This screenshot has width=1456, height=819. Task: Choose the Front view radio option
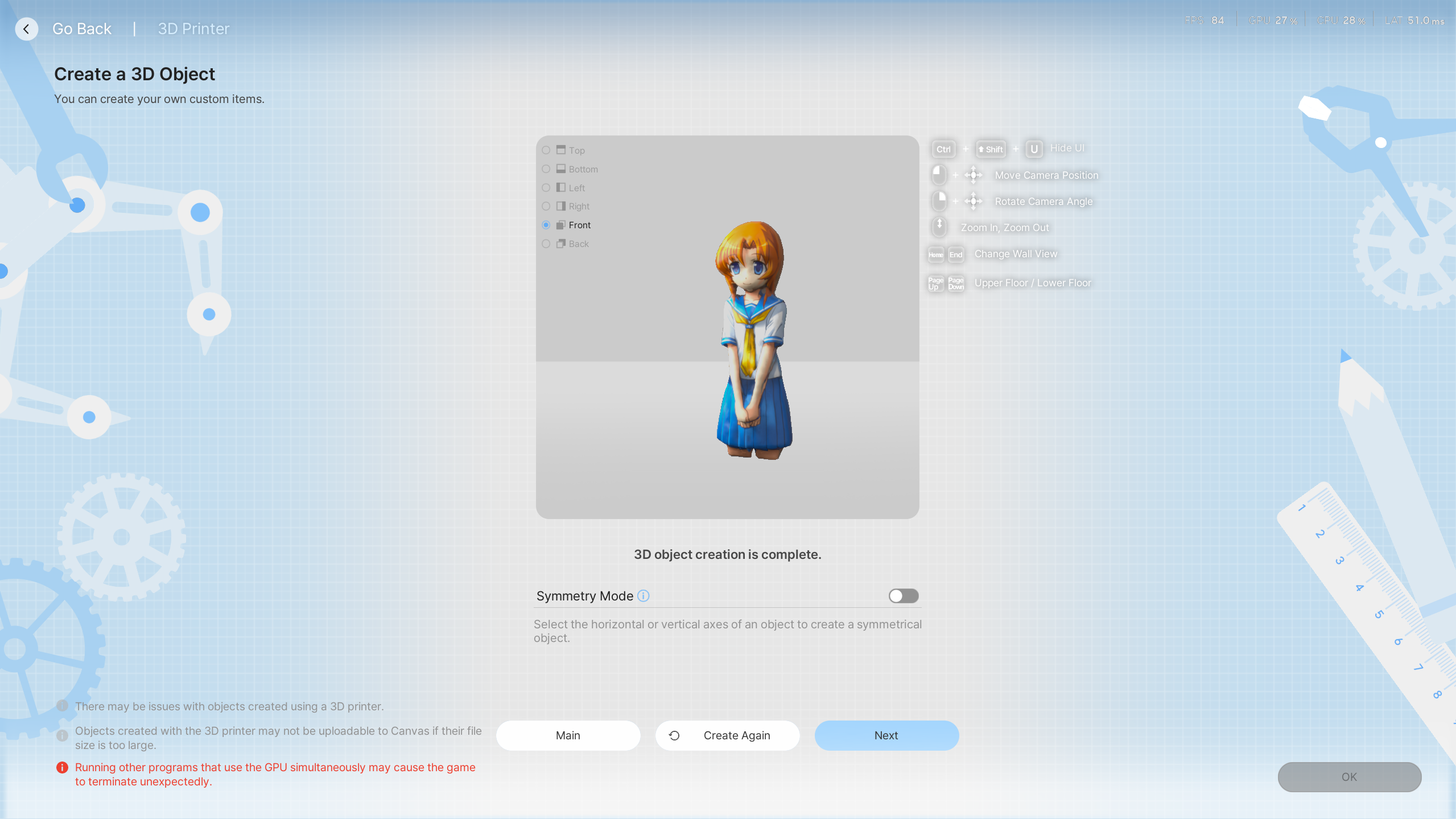click(x=546, y=225)
